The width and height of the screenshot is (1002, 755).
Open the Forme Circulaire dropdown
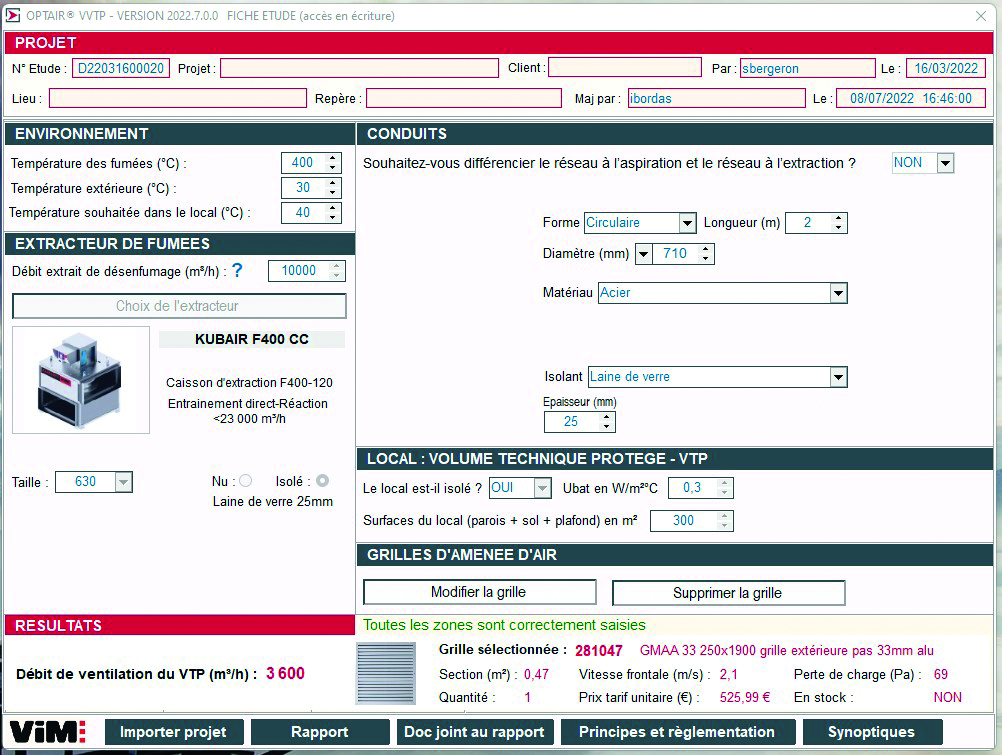[x=687, y=223]
